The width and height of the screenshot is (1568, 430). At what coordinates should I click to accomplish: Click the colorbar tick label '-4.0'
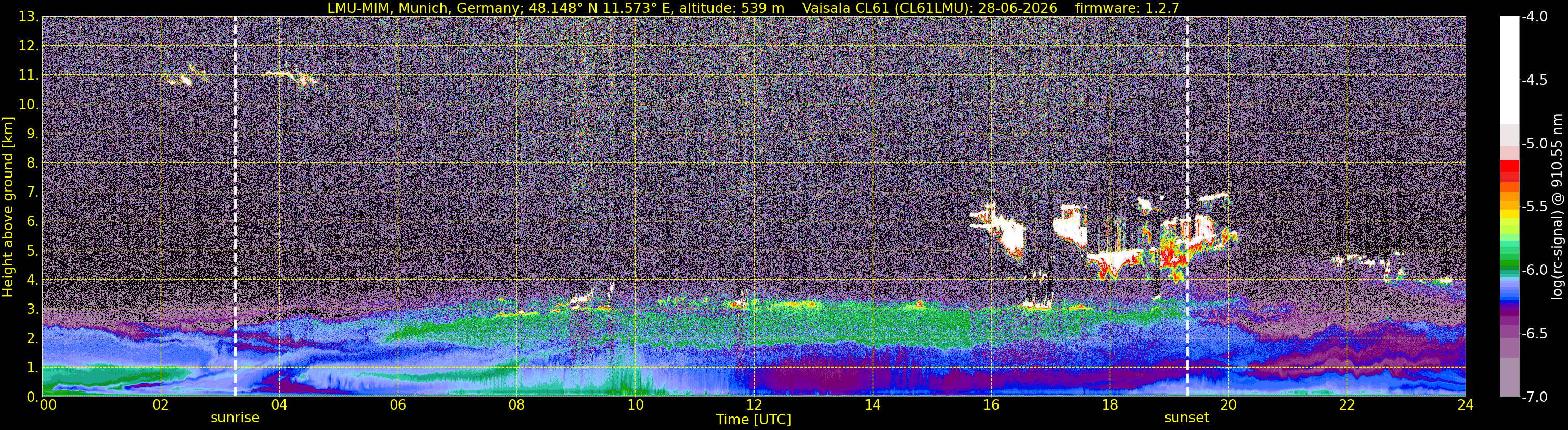(1535, 17)
